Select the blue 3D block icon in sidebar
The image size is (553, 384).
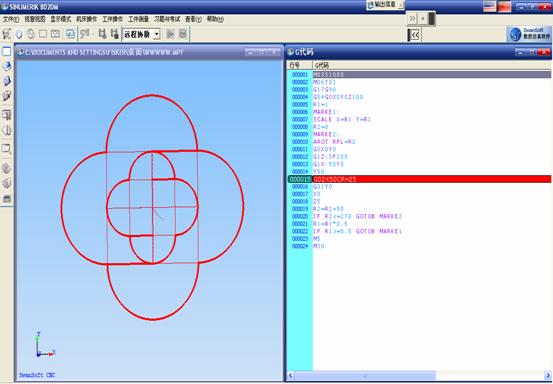point(7,66)
